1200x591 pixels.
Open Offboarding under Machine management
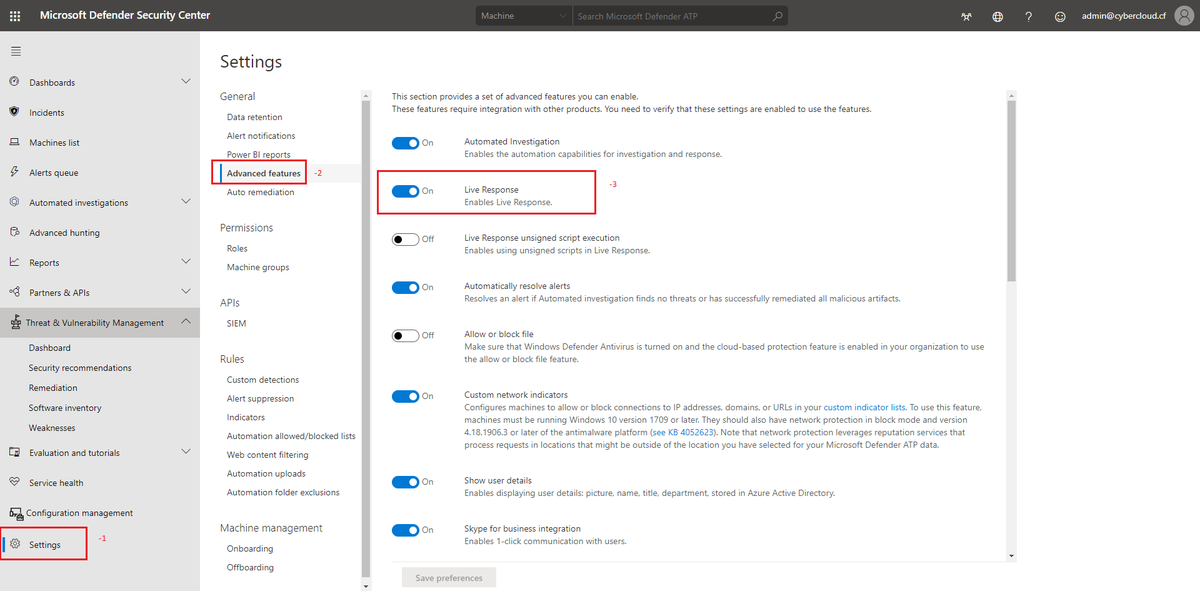(x=250, y=568)
